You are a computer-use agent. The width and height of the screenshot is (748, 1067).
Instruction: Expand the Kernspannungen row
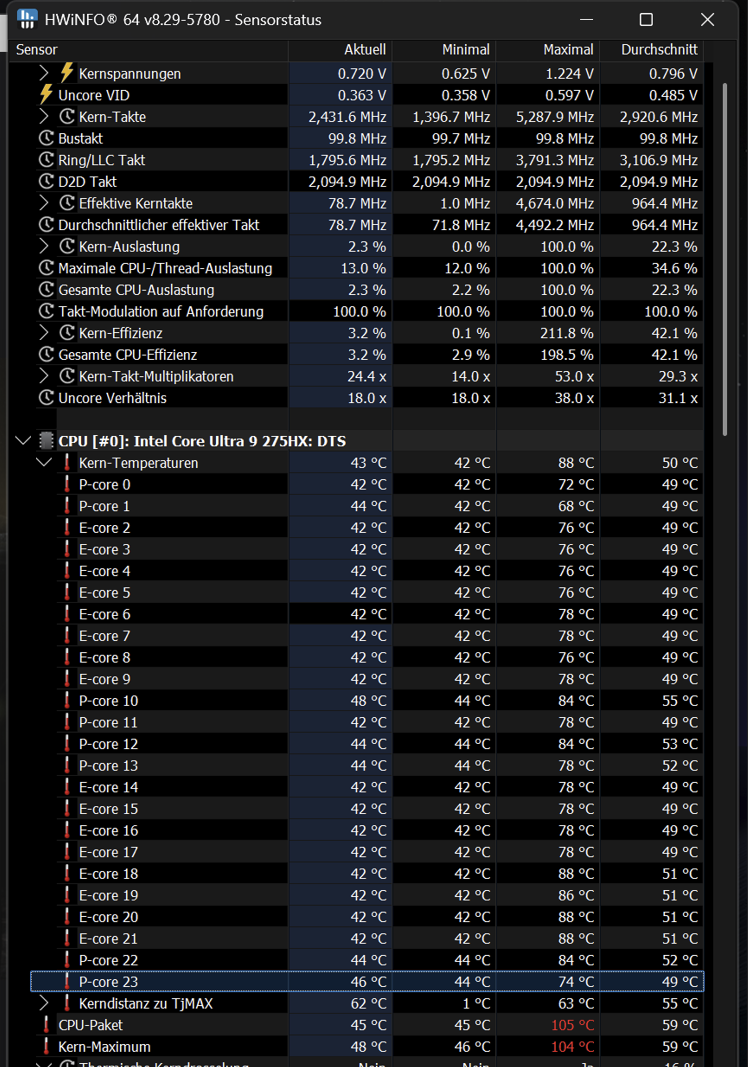(44, 73)
